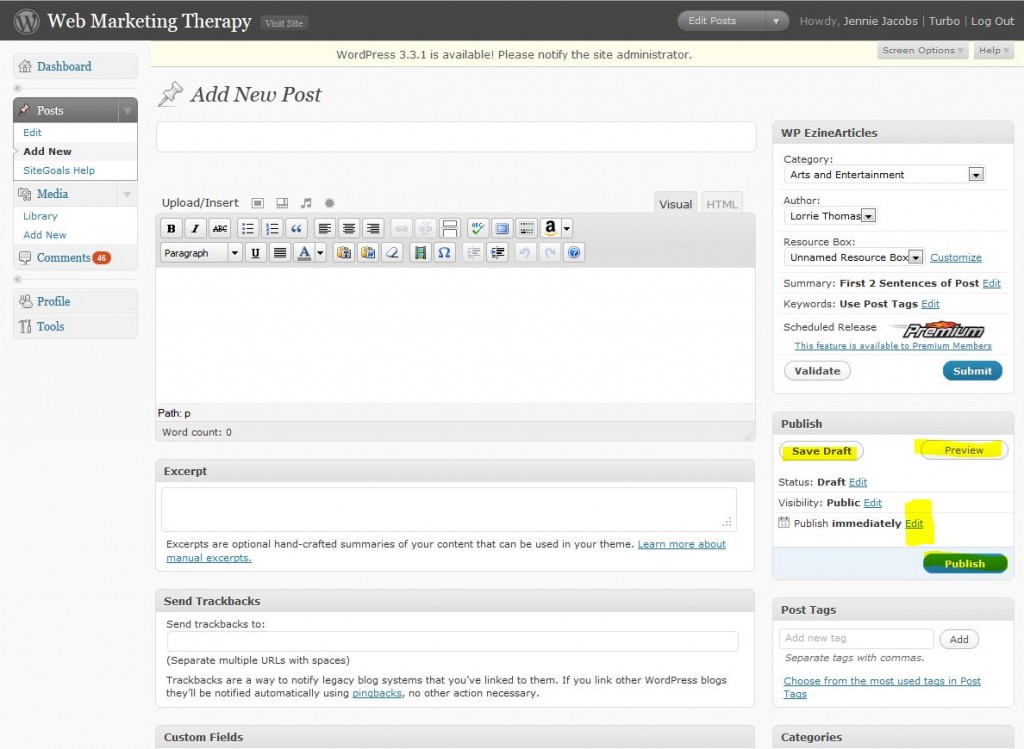Image resolution: width=1024 pixels, height=749 pixels.
Task: Click the green Publish button
Action: 965,564
